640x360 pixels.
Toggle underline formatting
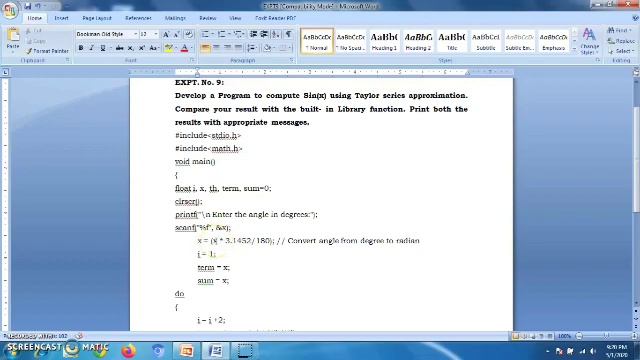click(x=103, y=48)
